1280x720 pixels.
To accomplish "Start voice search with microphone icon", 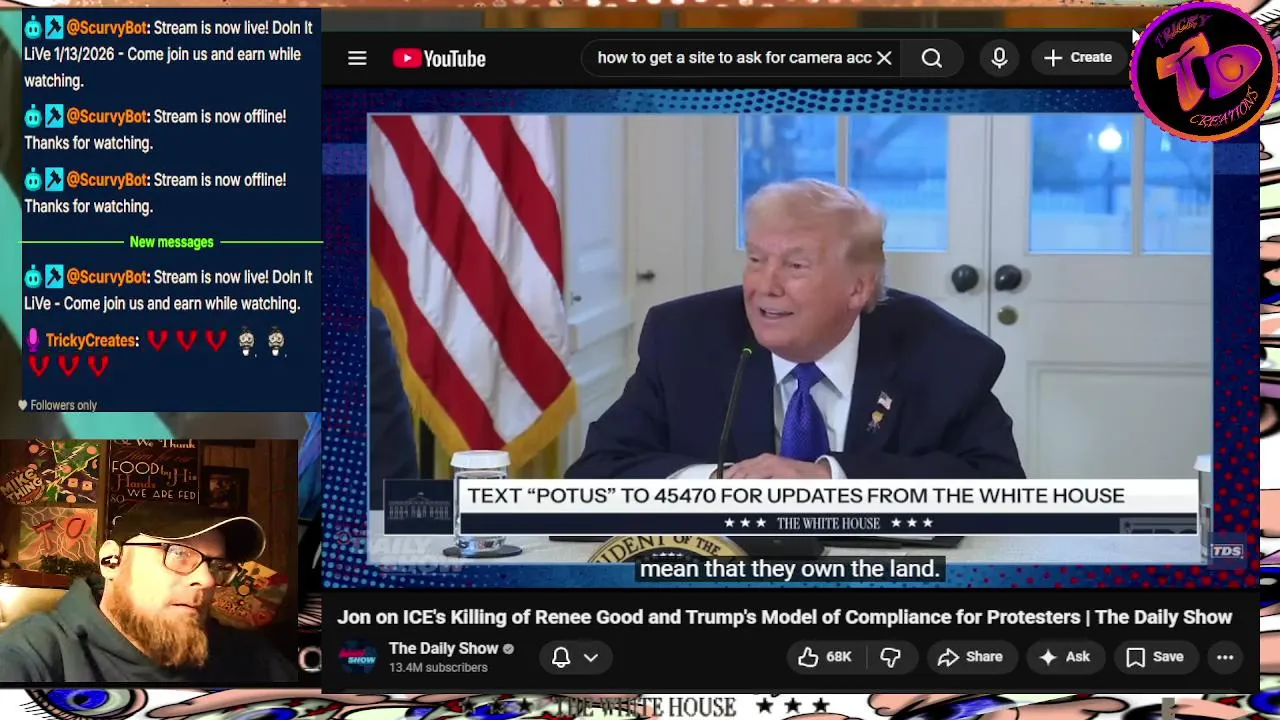I will [x=999, y=58].
